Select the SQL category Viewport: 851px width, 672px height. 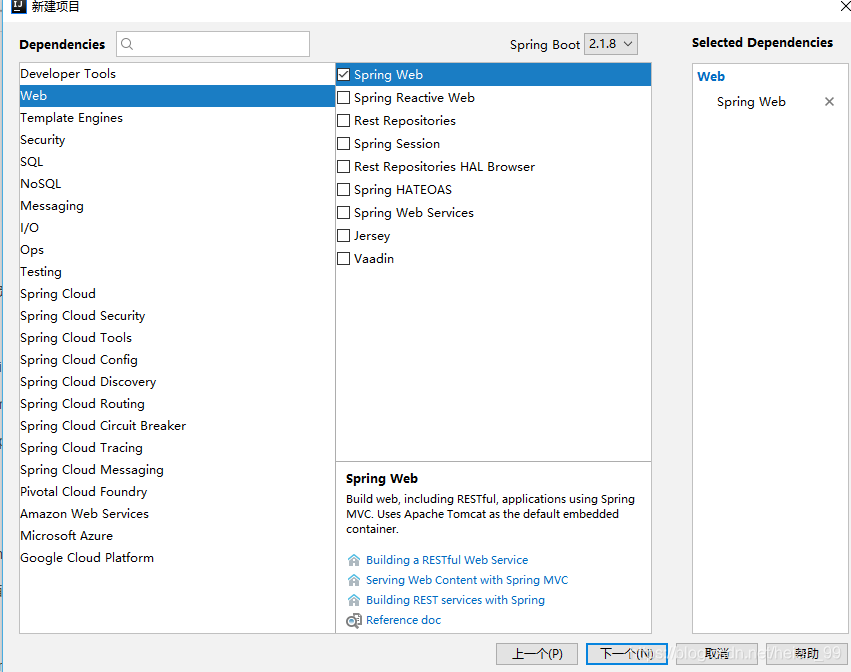[177, 162]
